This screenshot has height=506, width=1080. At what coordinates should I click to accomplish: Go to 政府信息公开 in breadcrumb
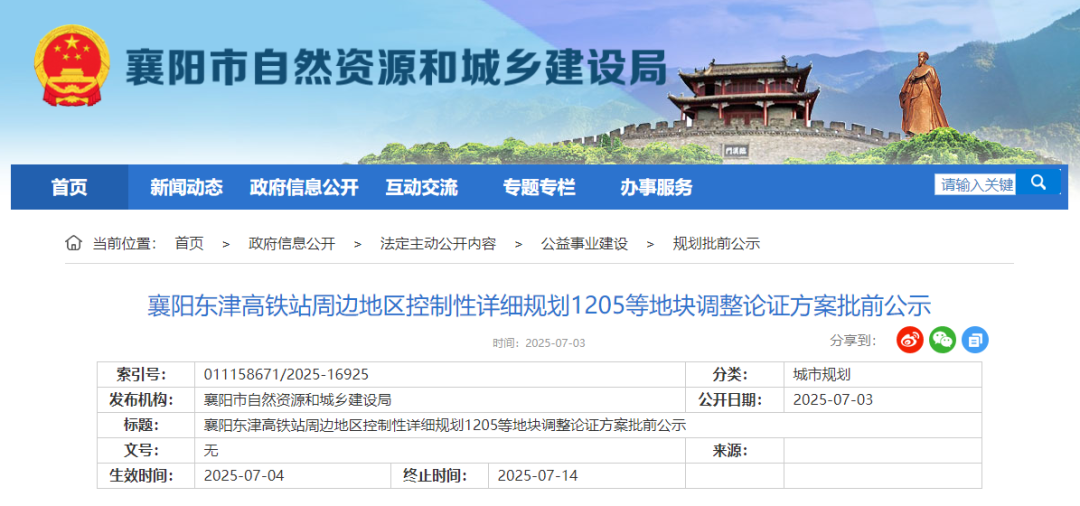292,244
